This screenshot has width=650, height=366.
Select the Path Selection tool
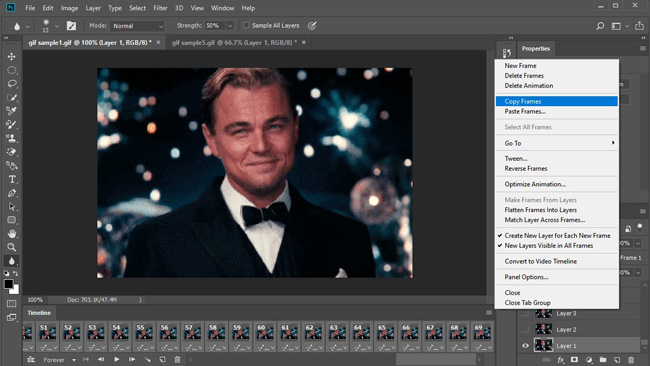pyautogui.click(x=12, y=206)
